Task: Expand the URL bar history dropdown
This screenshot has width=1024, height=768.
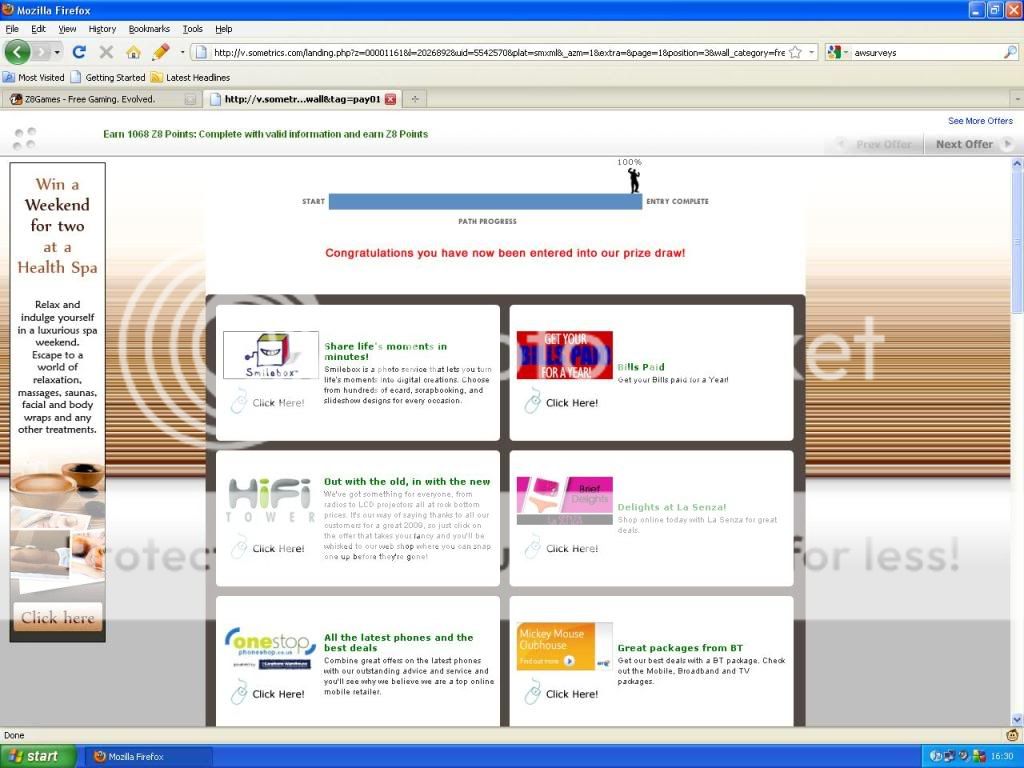Action: tap(812, 52)
